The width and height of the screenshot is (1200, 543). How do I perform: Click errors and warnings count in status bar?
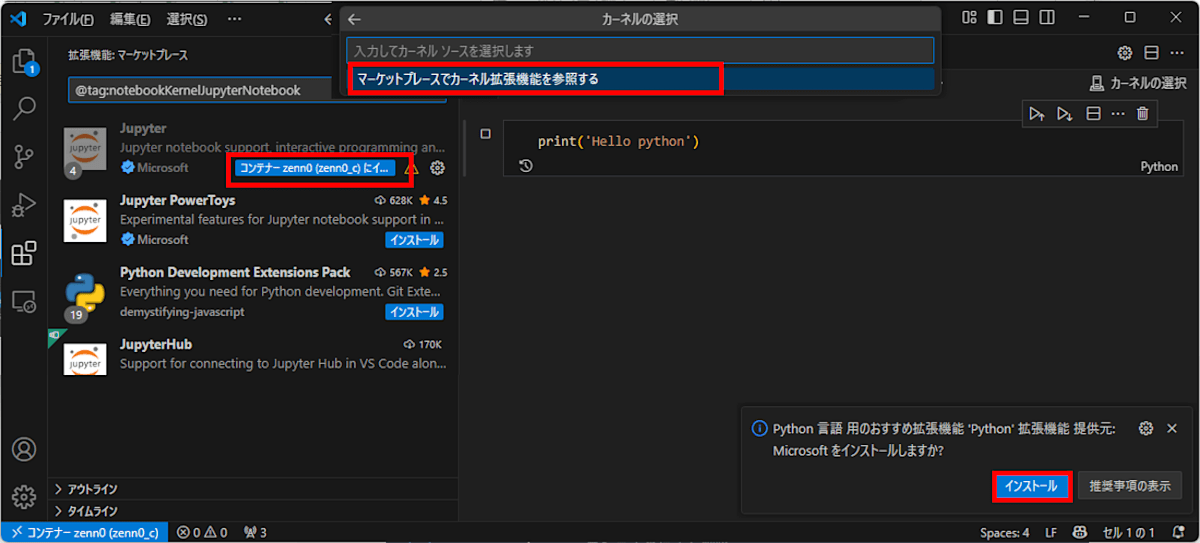pos(202,533)
